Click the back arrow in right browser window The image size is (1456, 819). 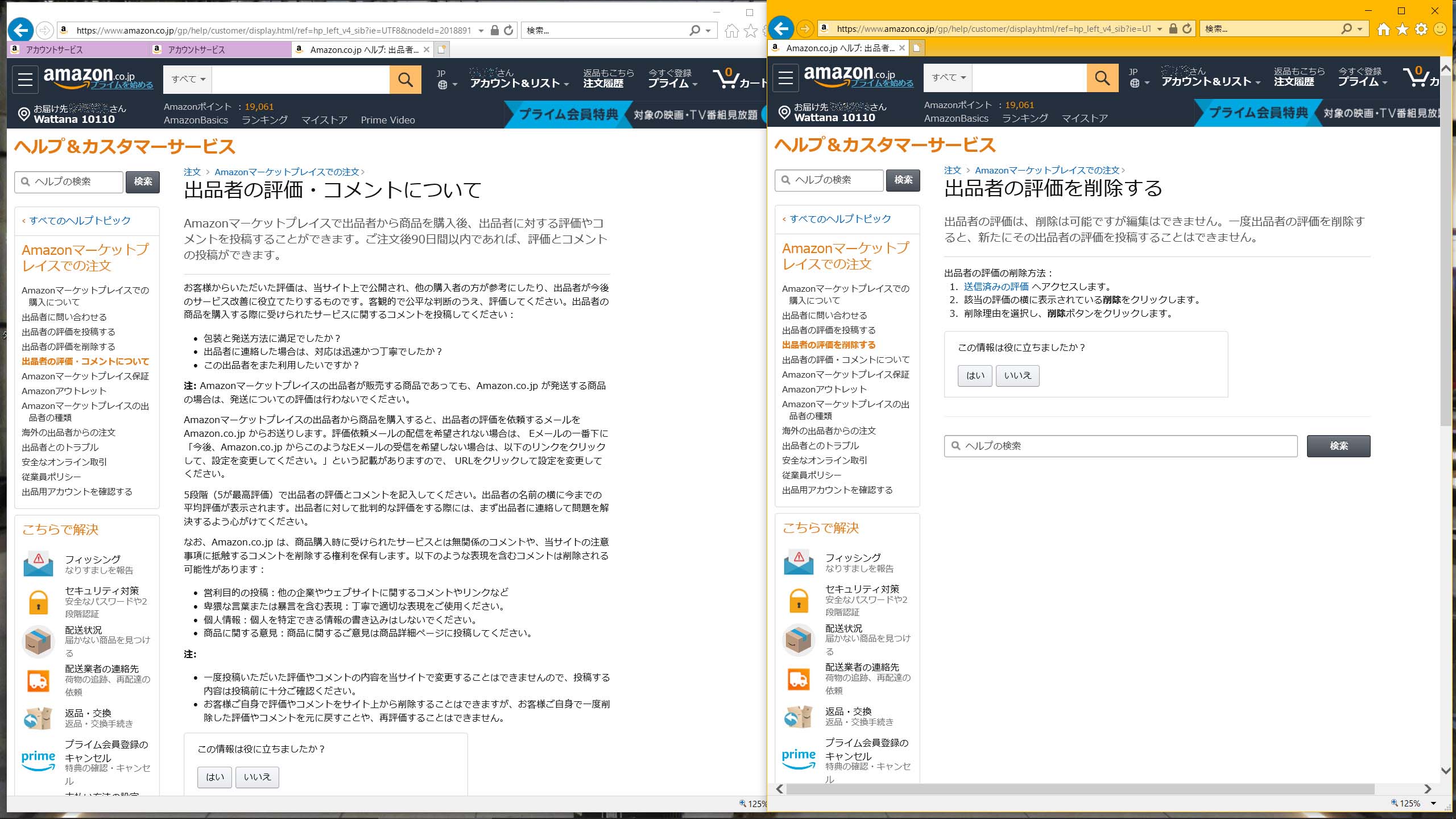781,28
